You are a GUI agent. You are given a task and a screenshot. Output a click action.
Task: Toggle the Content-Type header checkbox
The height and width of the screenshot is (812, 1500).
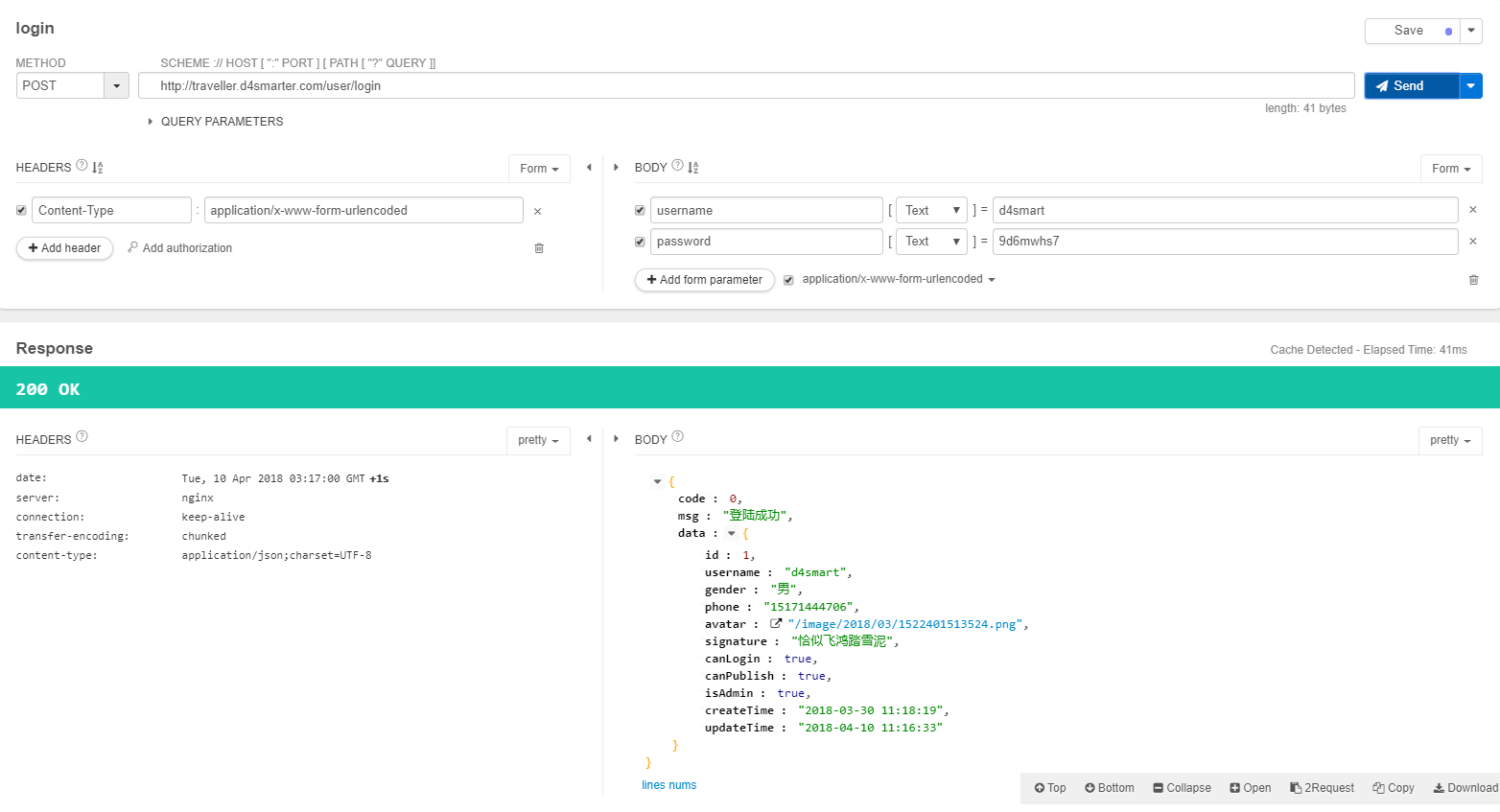click(x=21, y=211)
